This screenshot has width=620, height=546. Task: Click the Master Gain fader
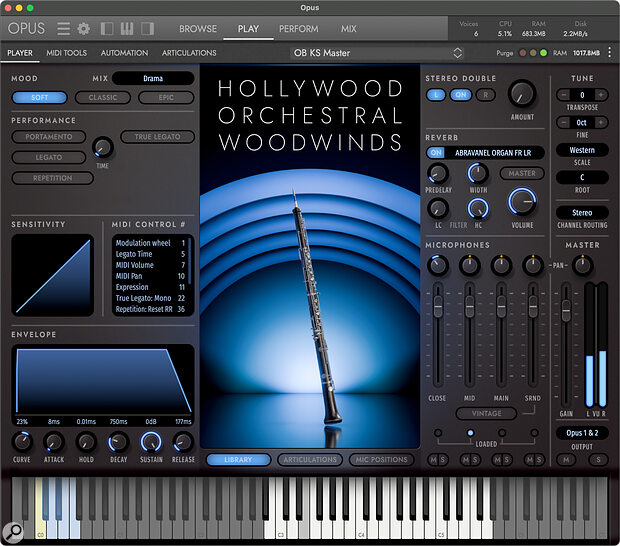coord(566,310)
